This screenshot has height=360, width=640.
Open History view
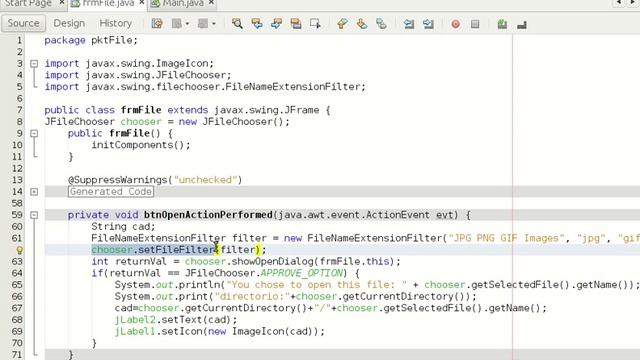(x=116, y=23)
